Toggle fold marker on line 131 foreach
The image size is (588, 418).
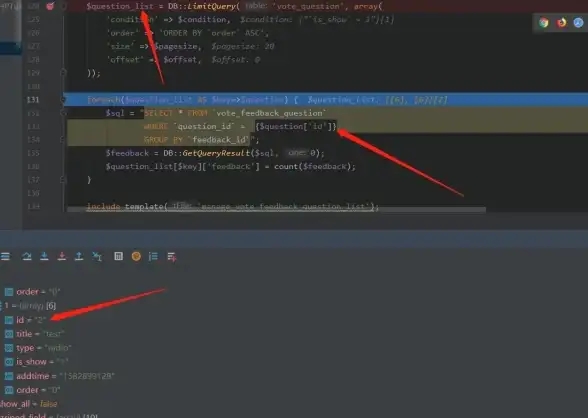[x=63, y=100]
